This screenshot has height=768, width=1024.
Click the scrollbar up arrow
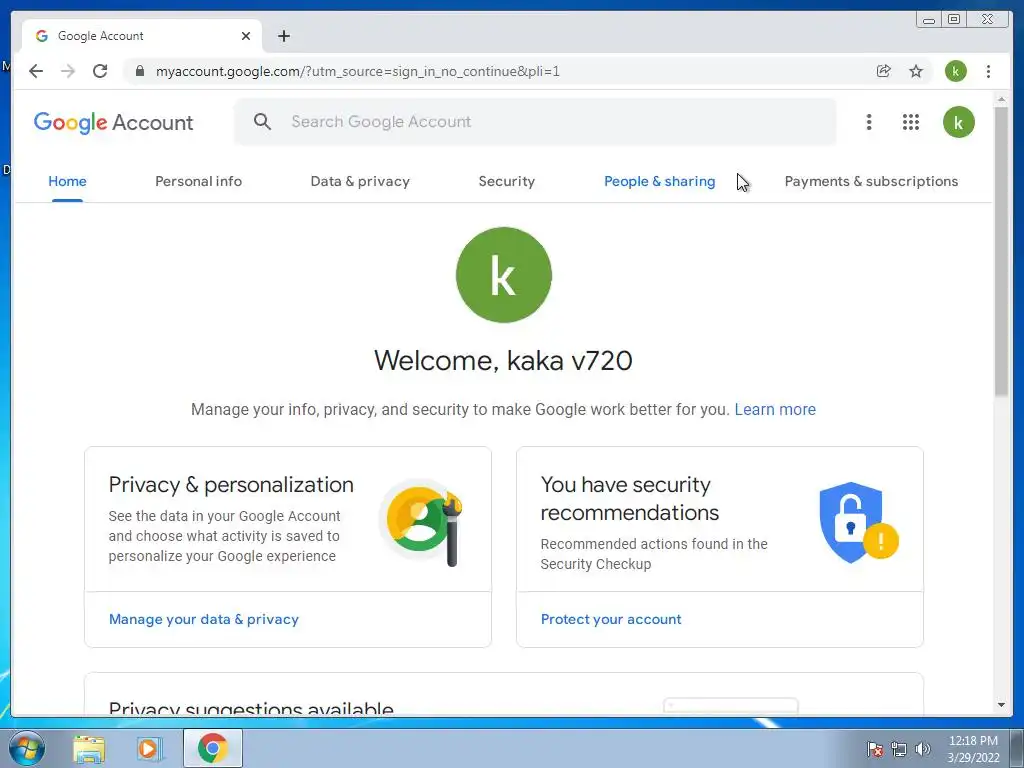point(1001,99)
